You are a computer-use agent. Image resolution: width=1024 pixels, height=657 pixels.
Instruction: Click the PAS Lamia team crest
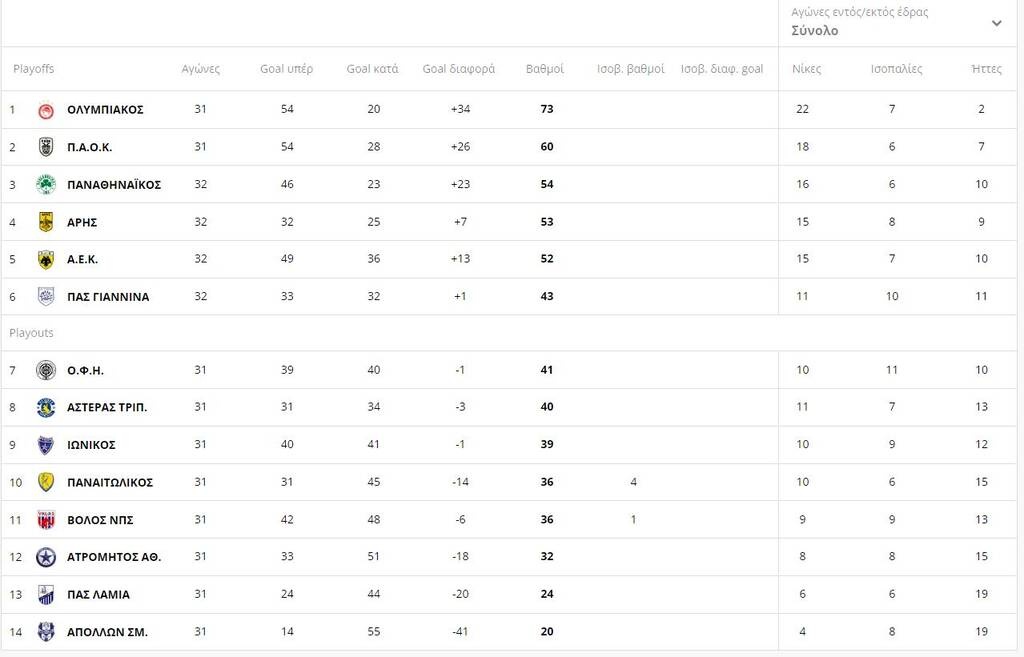pos(46,595)
